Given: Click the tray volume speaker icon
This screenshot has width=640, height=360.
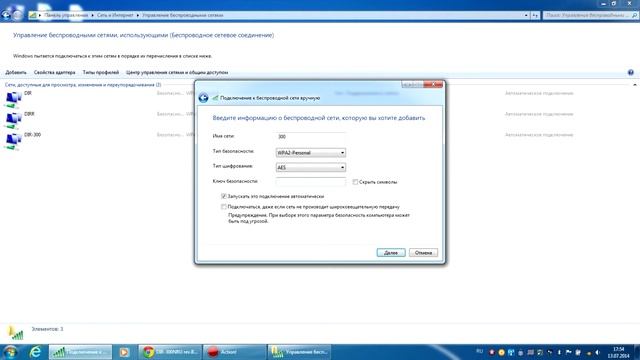Looking at the screenshot, I should tap(598, 352).
